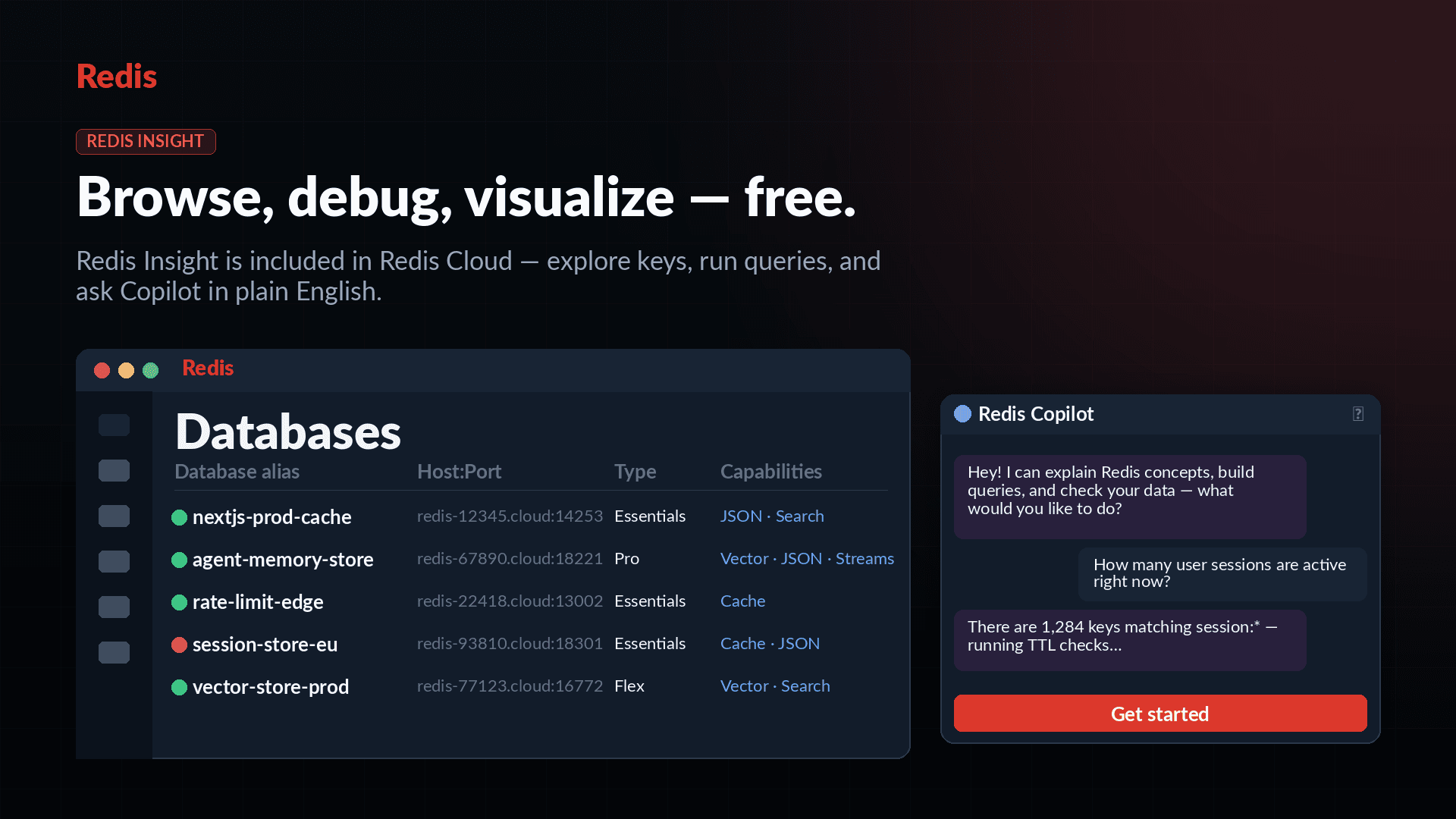Viewport: 1456px width, 819px height.
Task: Click the Vector capability of vector-store-prod
Action: click(x=744, y=686)
